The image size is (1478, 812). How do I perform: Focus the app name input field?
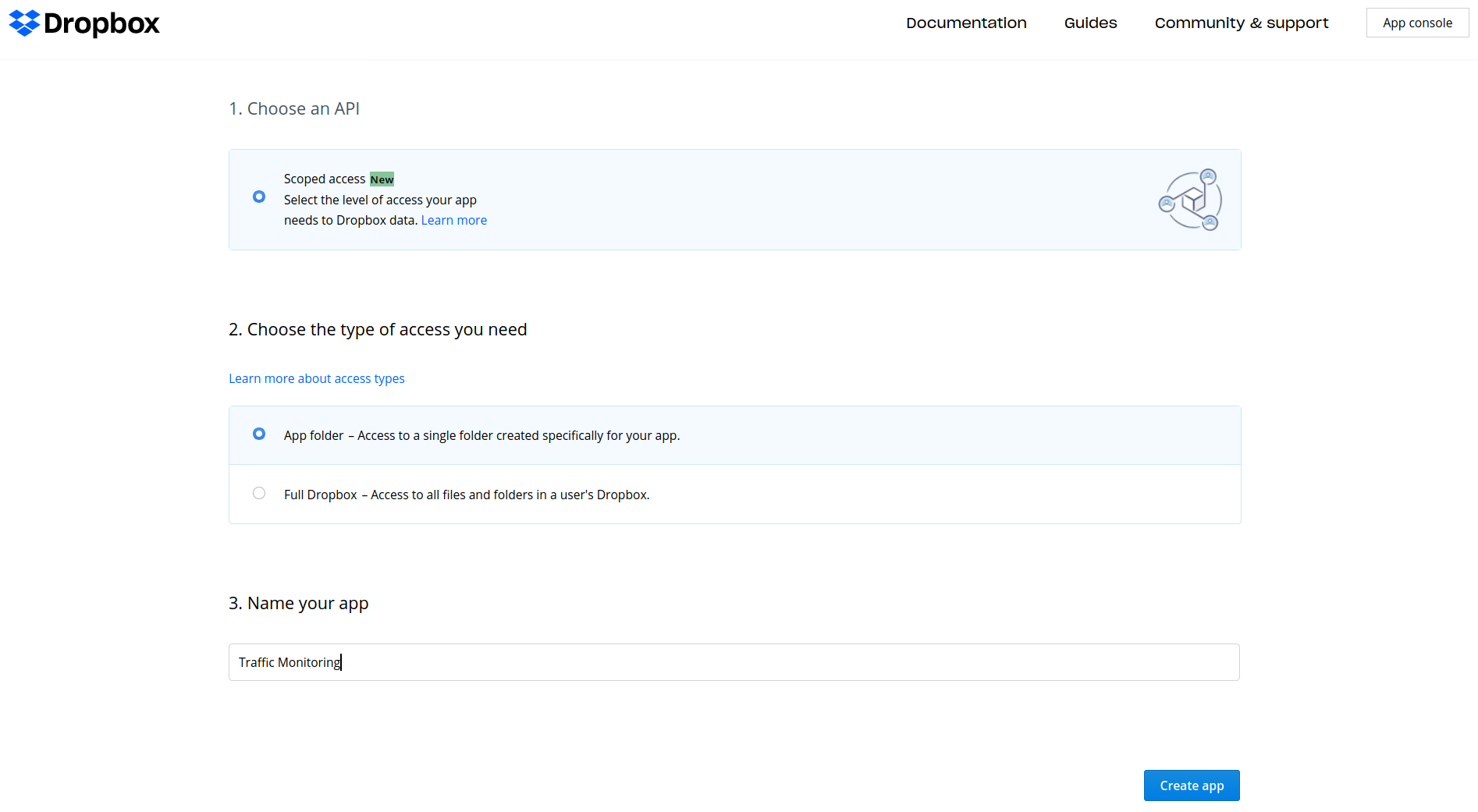(734, 662)
